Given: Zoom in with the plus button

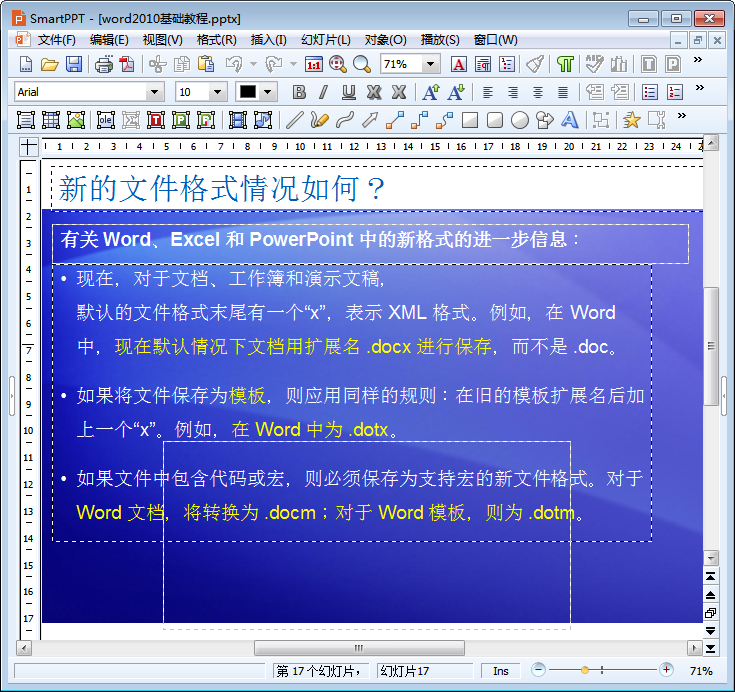Looking at the screenshot, I should [x=666, y=670].
